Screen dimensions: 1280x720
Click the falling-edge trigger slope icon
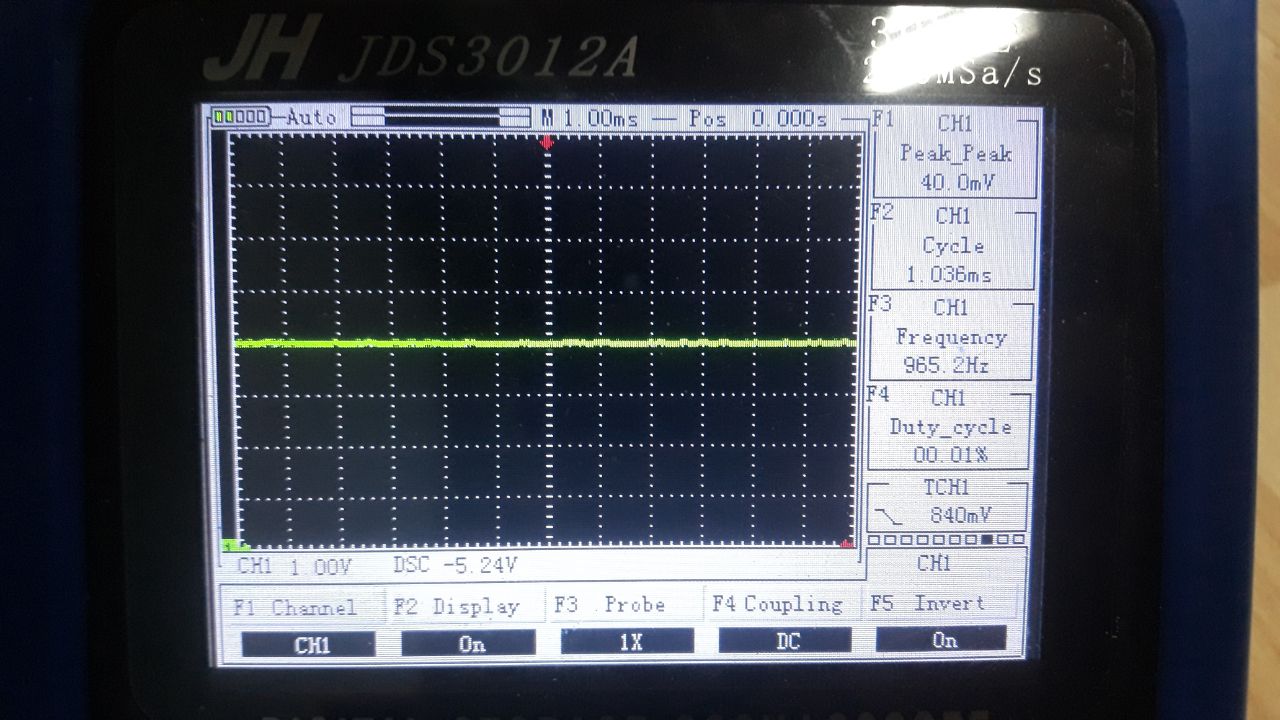(889, 516)
